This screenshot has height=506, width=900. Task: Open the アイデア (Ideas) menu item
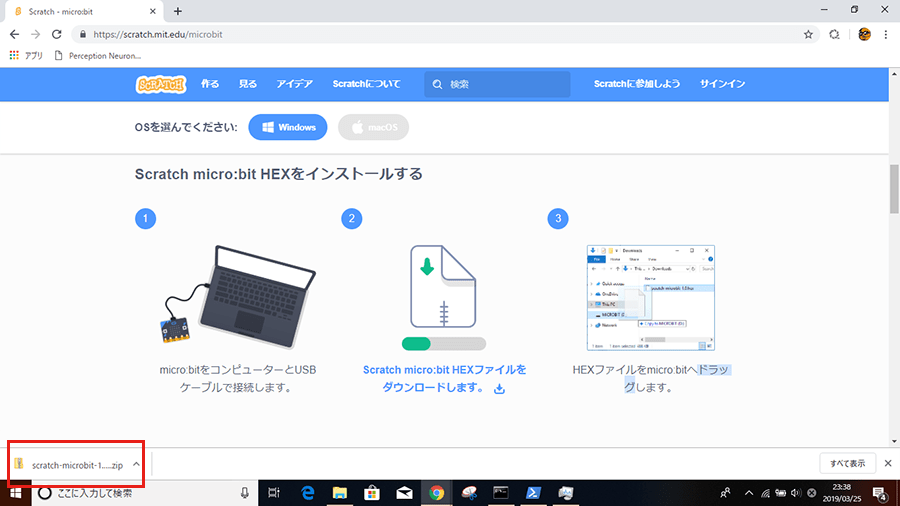coord(294,84)
